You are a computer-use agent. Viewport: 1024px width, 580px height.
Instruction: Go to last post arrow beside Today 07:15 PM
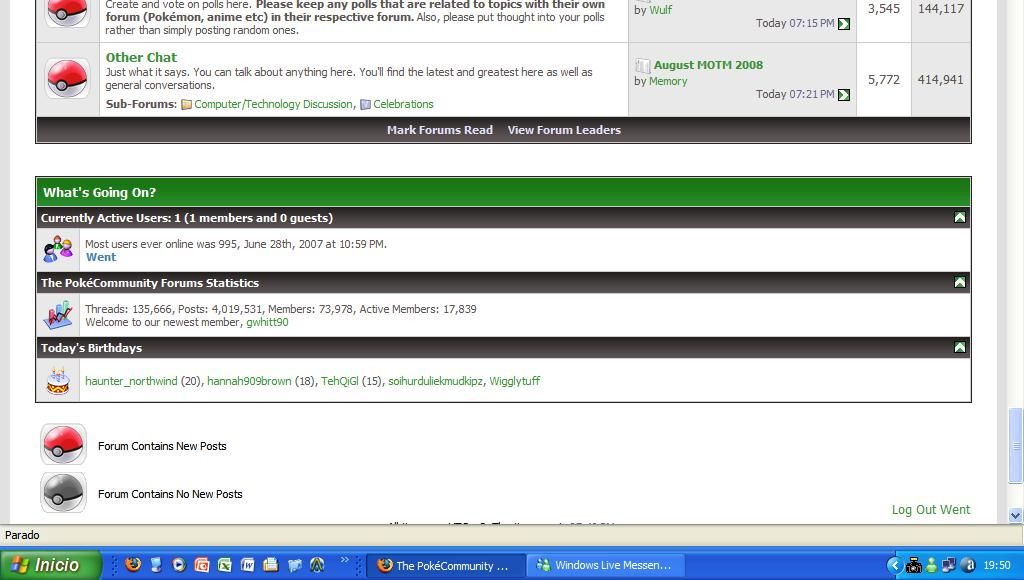844,24
